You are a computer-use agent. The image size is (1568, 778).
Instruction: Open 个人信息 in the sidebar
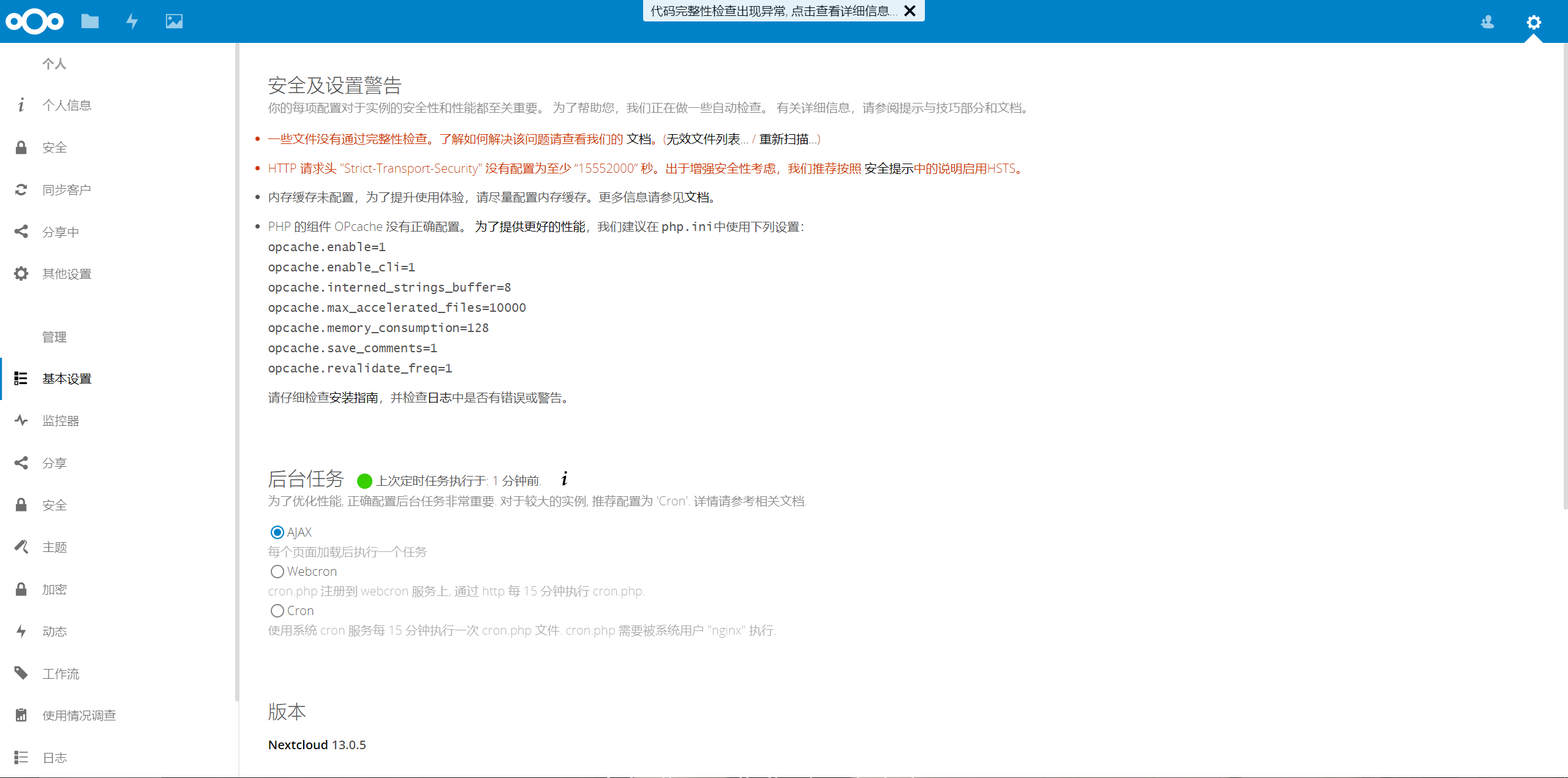point(67,105)
